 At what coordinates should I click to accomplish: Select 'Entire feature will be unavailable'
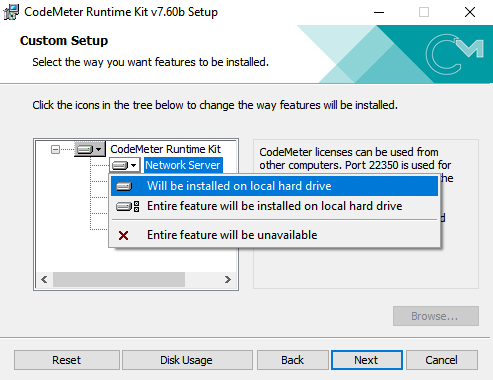(x=274, y=235)
